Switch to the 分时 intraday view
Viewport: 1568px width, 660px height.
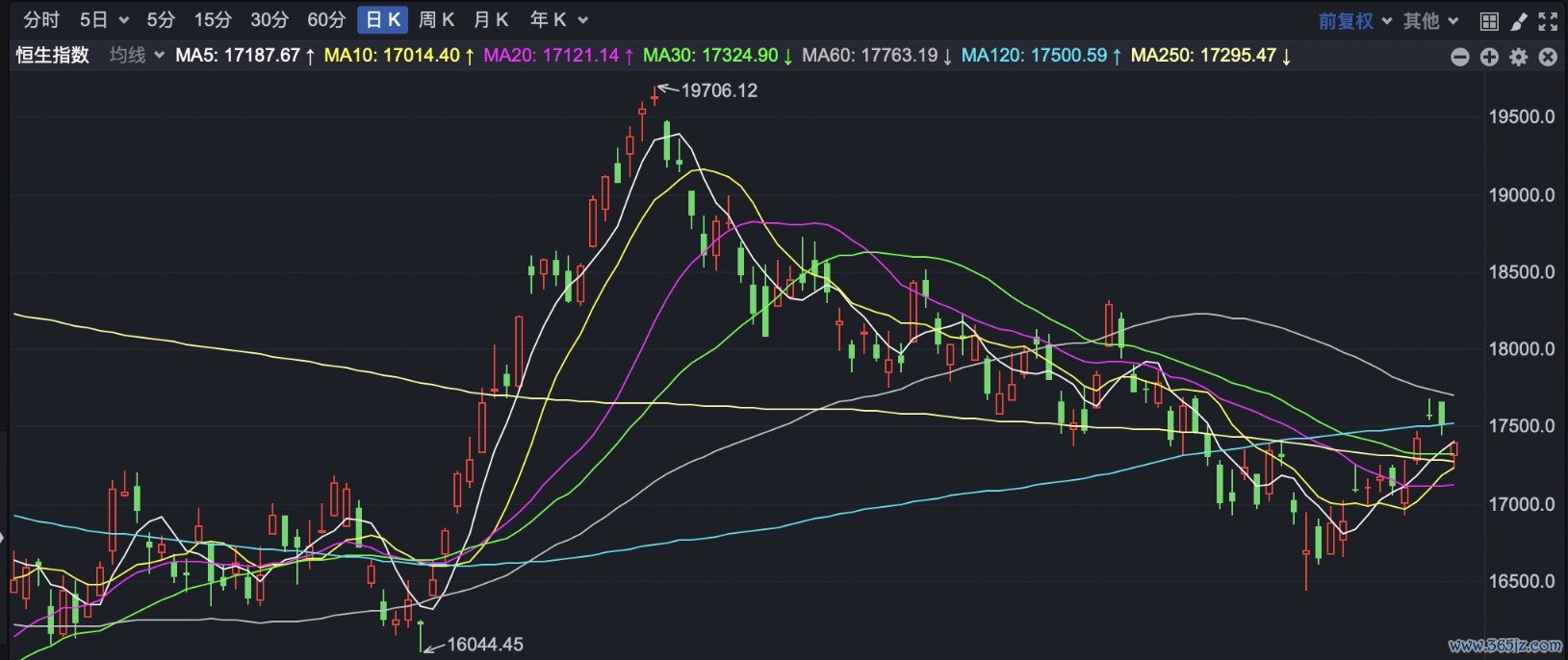click(x=40, y=19)
